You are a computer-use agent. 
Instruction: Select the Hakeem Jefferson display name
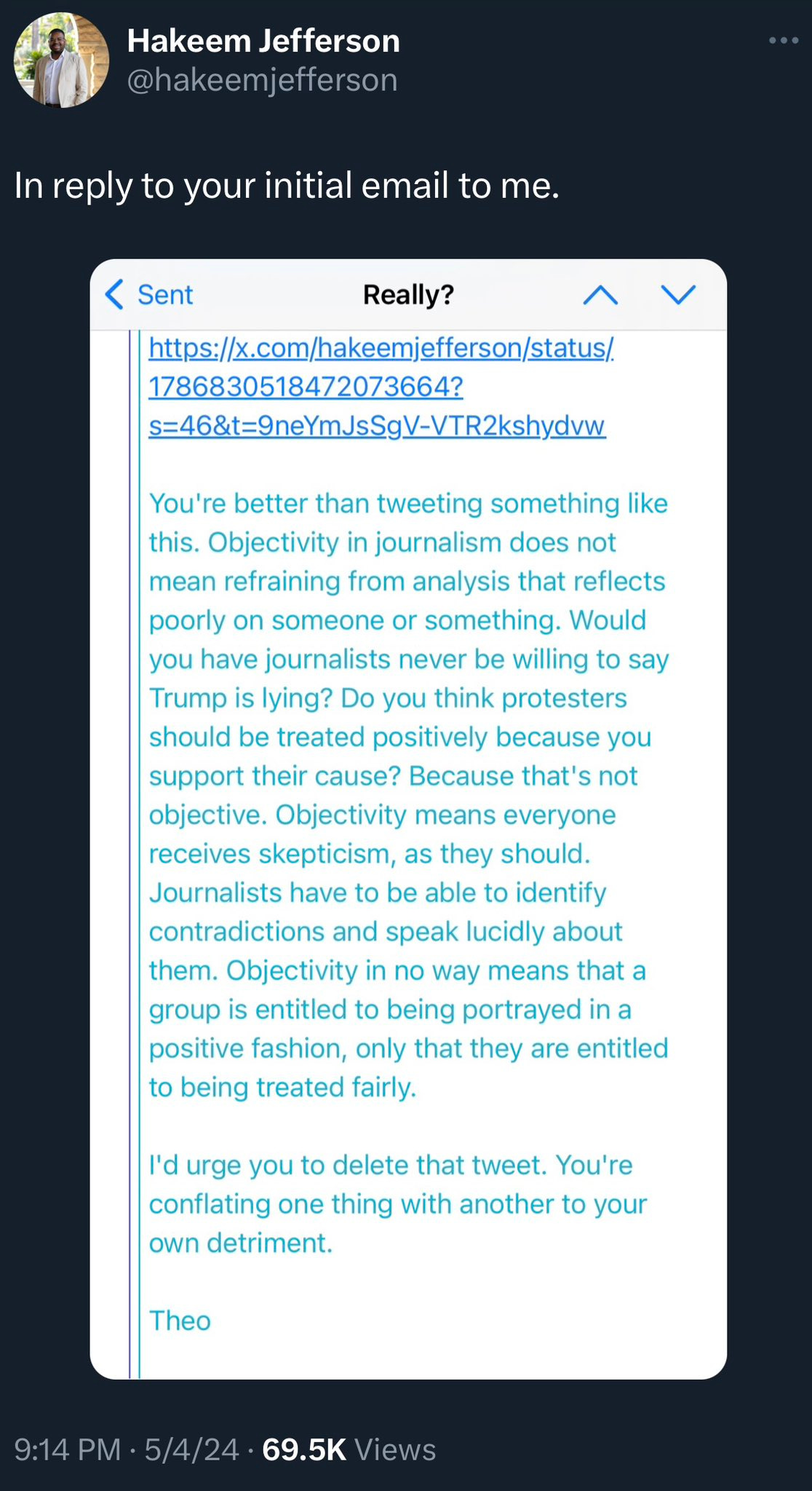[263, 41]
